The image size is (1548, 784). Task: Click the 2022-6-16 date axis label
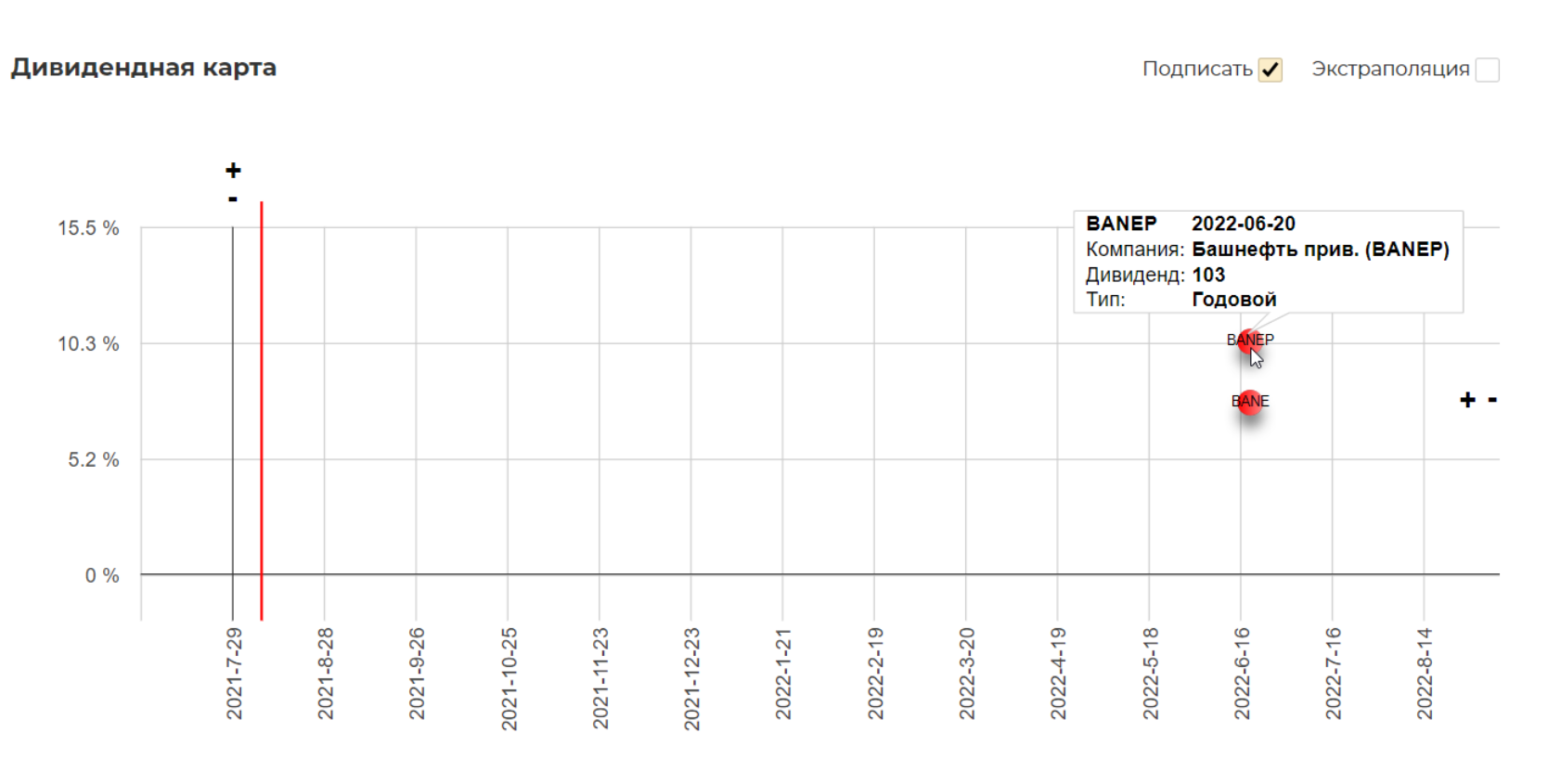pos(1242,673)
